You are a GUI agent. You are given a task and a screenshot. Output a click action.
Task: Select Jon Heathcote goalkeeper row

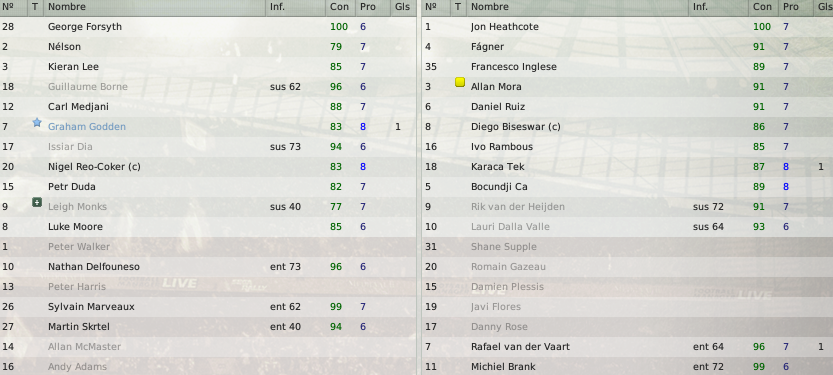pyautogui.click(x=627, y=27)
